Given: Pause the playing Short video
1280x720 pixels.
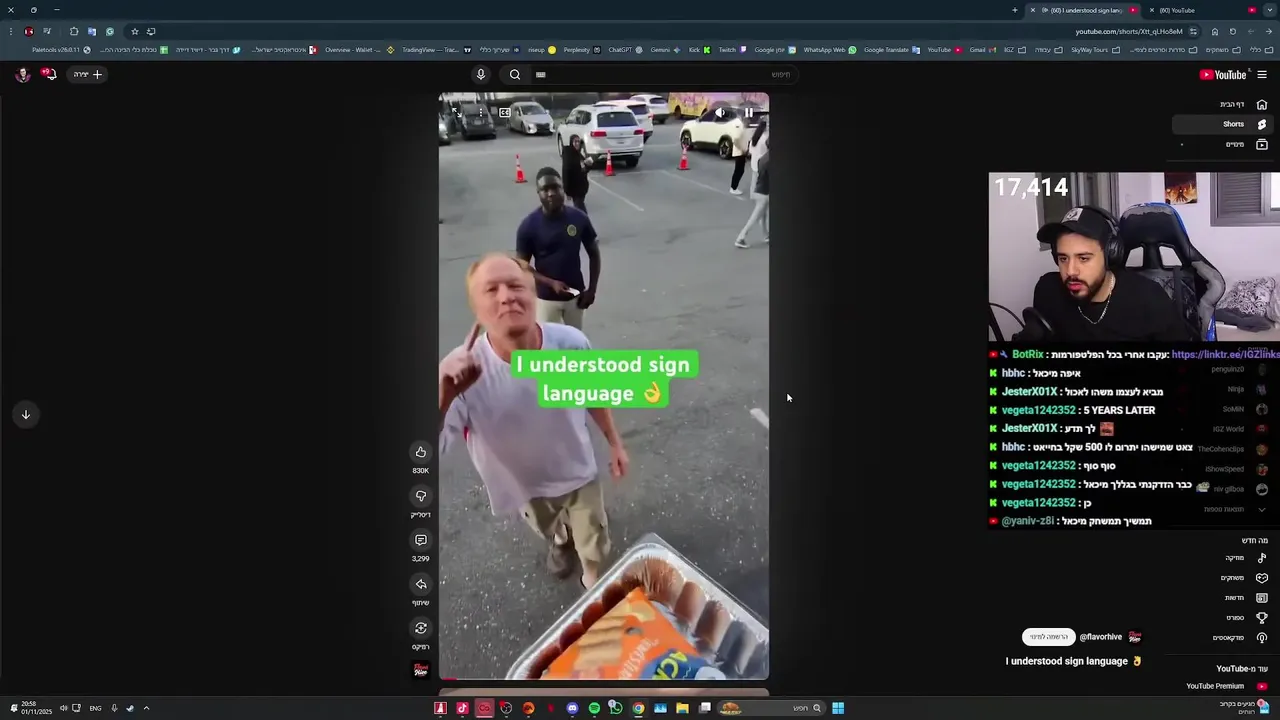Looking at the screenshot, I should (x=748, y=113).
